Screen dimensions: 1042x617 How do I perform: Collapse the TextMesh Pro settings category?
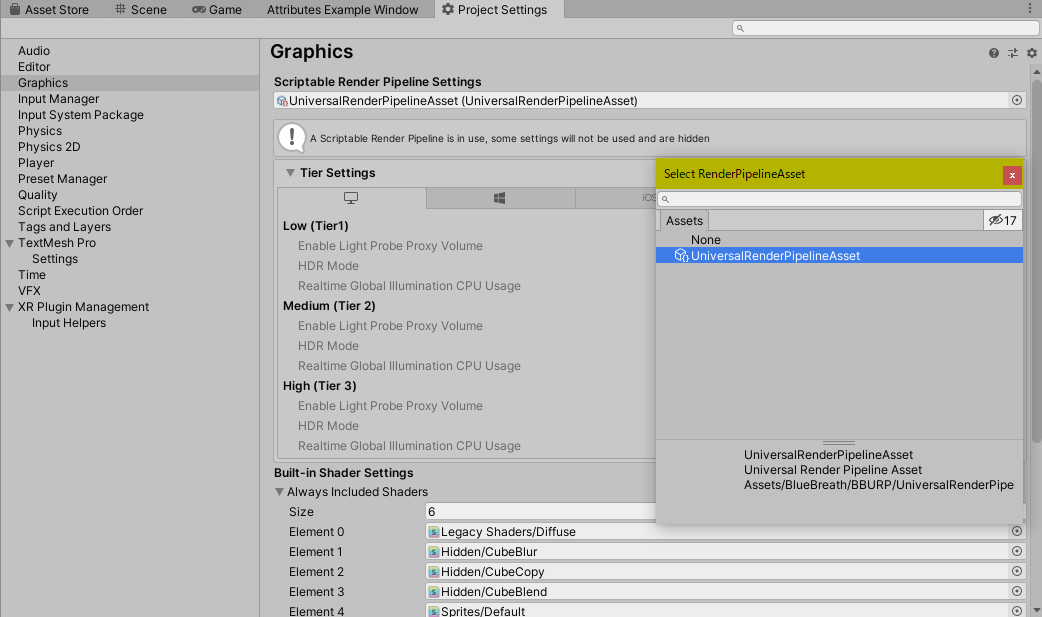click(10, 243)
